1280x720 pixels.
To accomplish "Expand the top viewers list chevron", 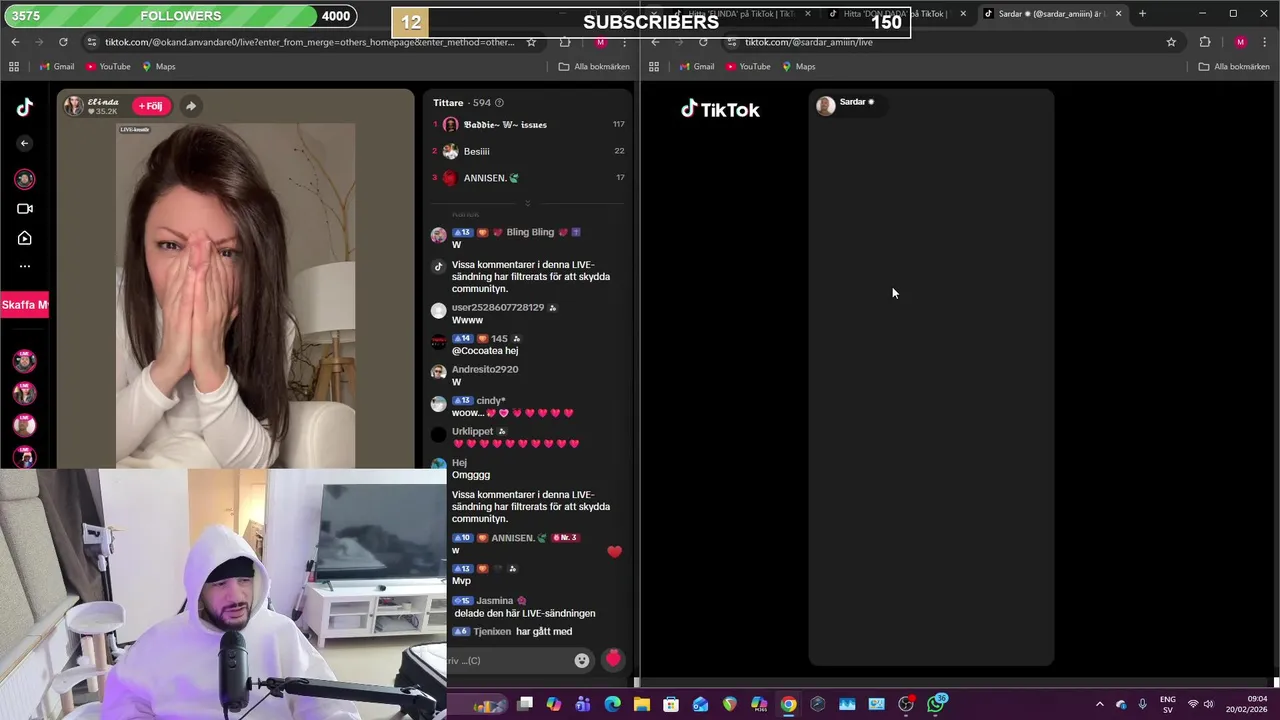I will 527,203.
